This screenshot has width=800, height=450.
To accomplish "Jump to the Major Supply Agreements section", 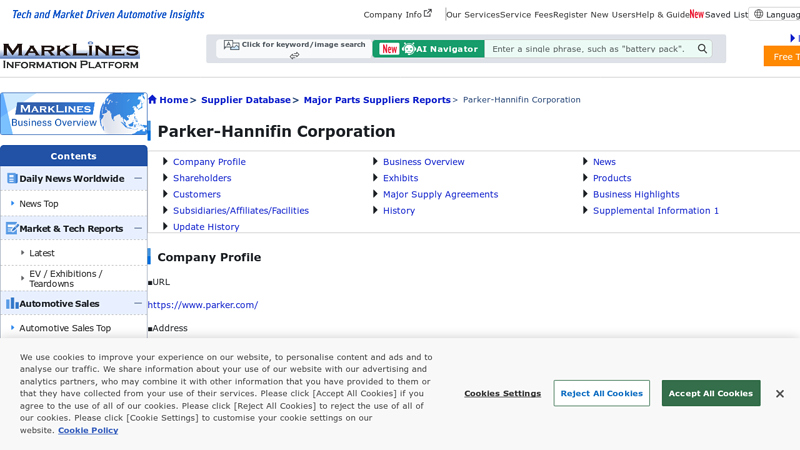I will (440, 195).
